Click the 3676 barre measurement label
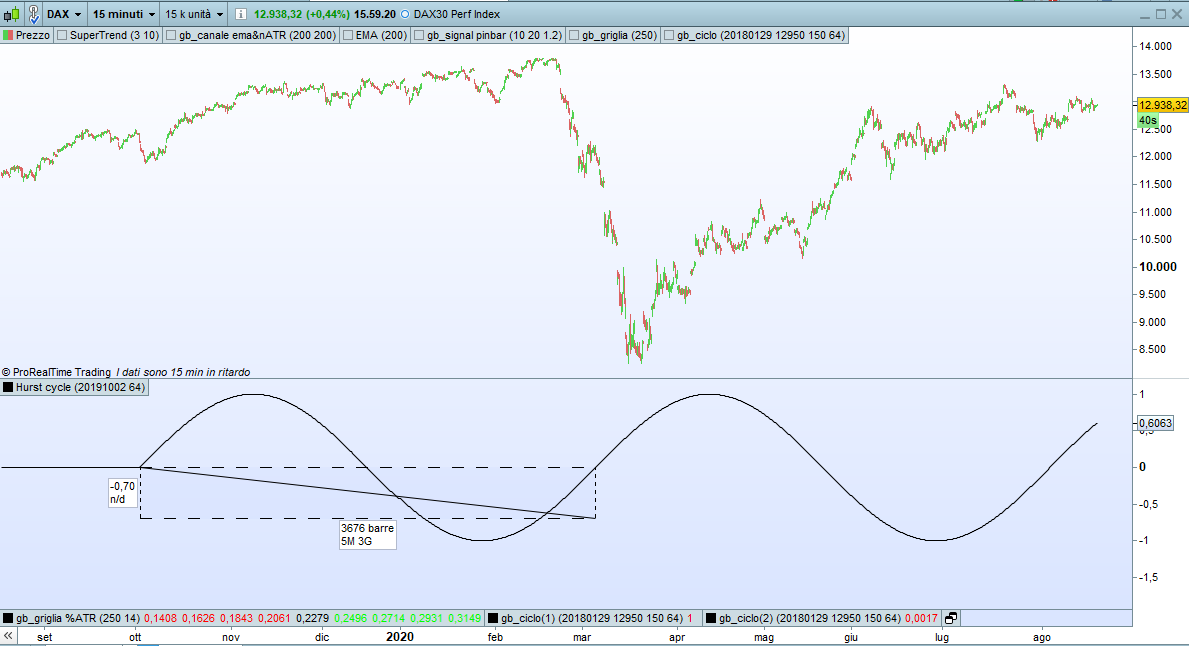 [x=367, y=528]
